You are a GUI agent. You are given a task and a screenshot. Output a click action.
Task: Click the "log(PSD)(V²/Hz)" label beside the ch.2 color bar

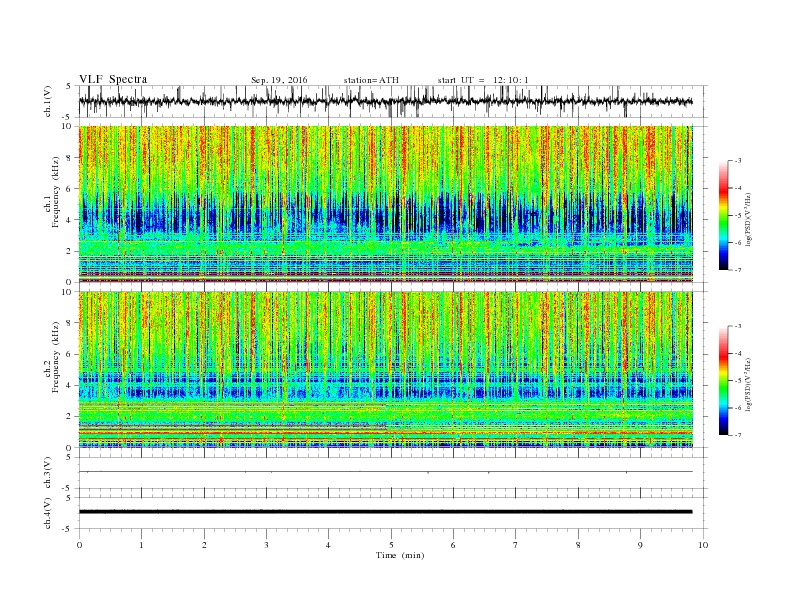click(749, 385)
